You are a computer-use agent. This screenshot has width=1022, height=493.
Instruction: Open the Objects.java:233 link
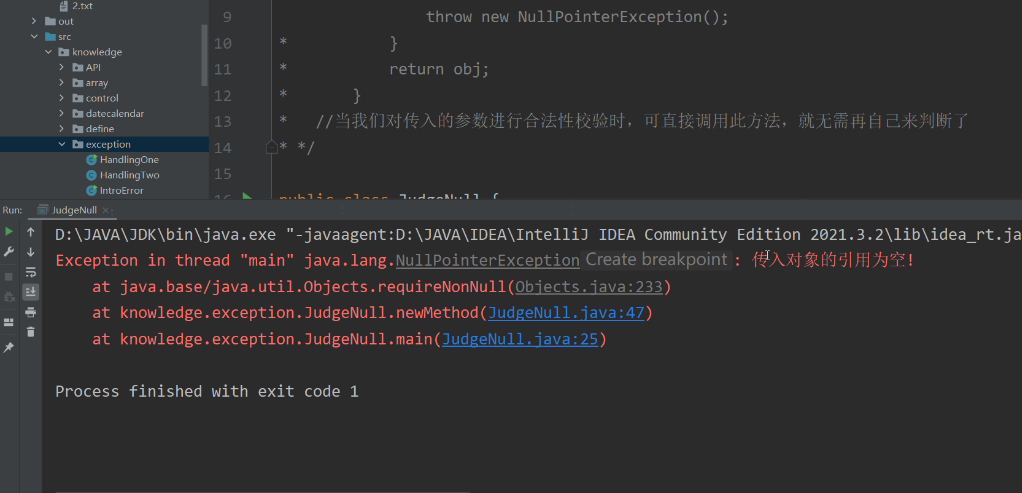tap(589, 287)
